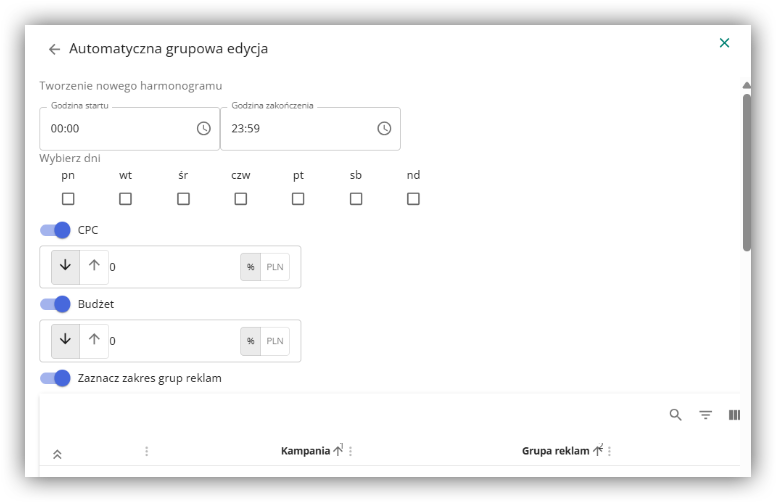
Task: Select the Budżet decrease down arrow
Action: coord(65,340)
